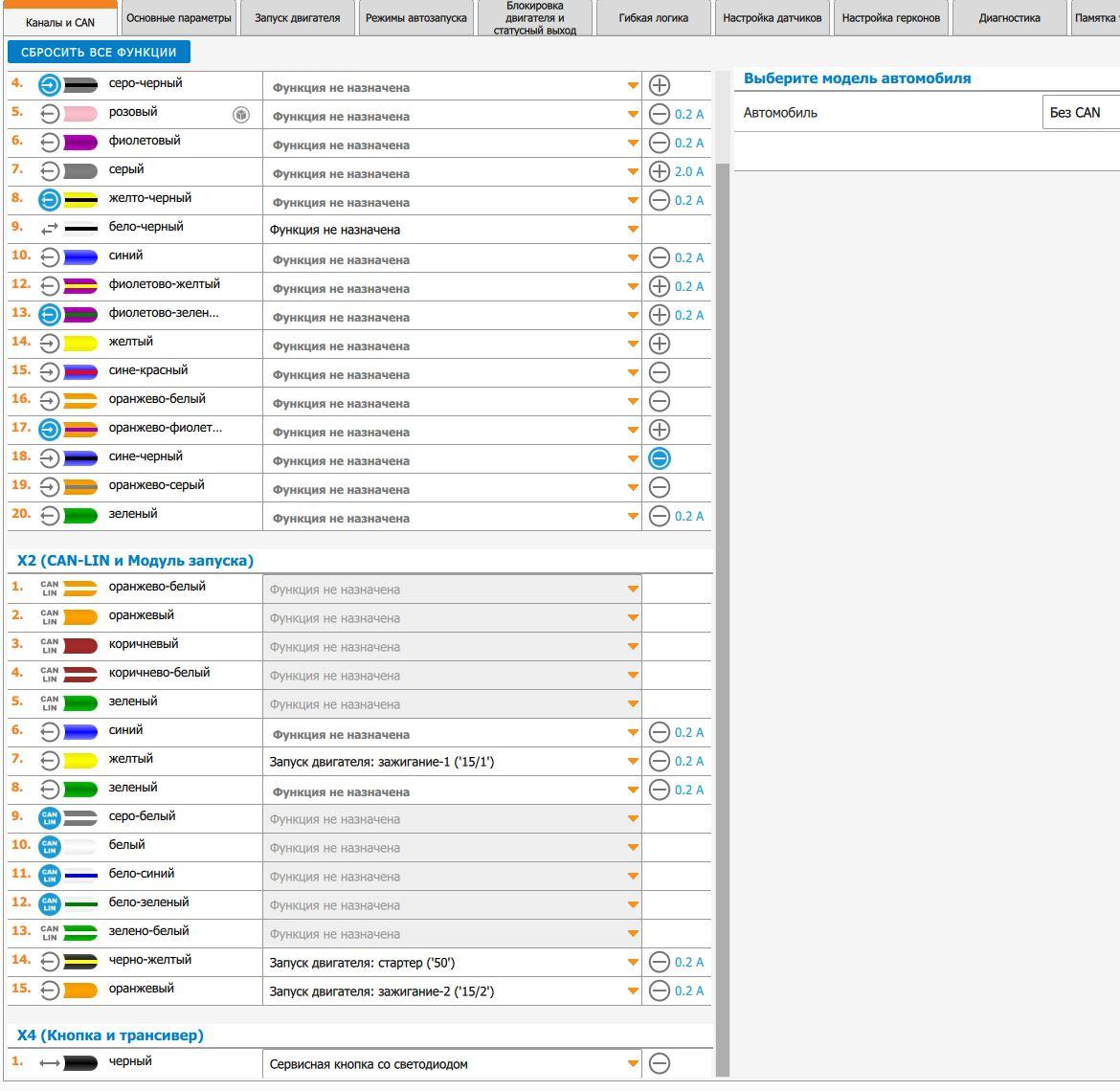Click bidirectional arrows icon of бело-черный wire
This screenshot has width=1120, height=1091.
pyautogui.click(x=49, y=229)
